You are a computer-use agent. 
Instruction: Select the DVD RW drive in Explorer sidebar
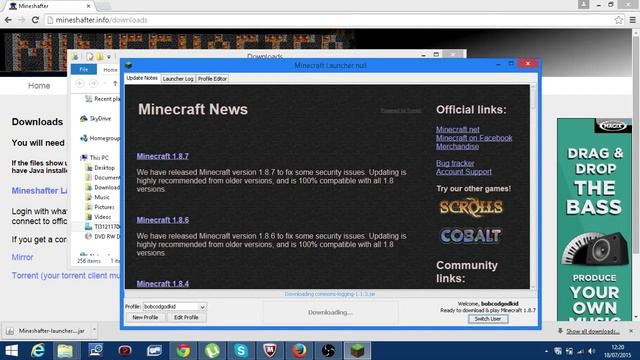point(102,236)
